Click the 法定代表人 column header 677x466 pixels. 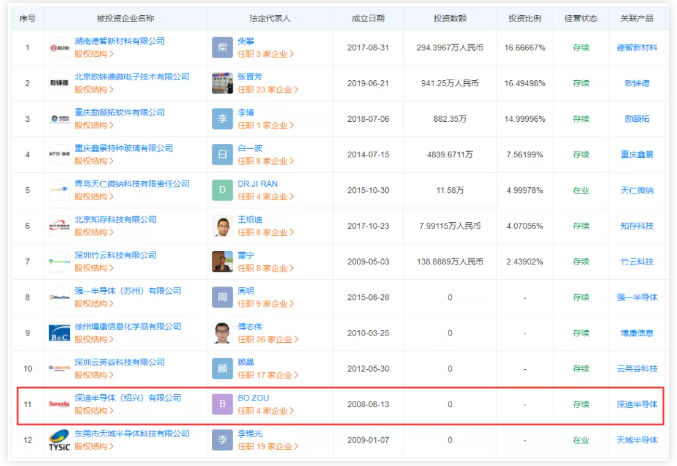[x=270, y=18]
